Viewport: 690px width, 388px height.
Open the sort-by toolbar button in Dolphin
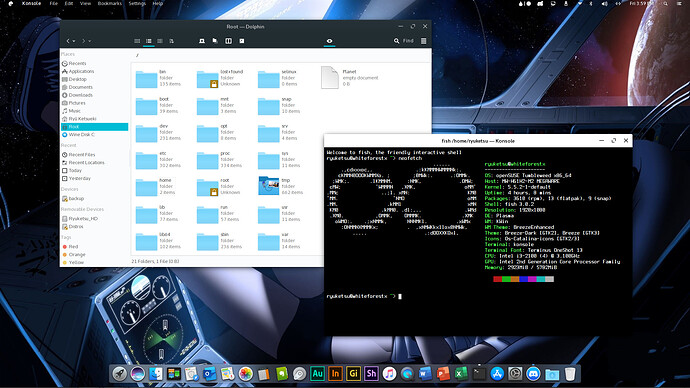171,41
